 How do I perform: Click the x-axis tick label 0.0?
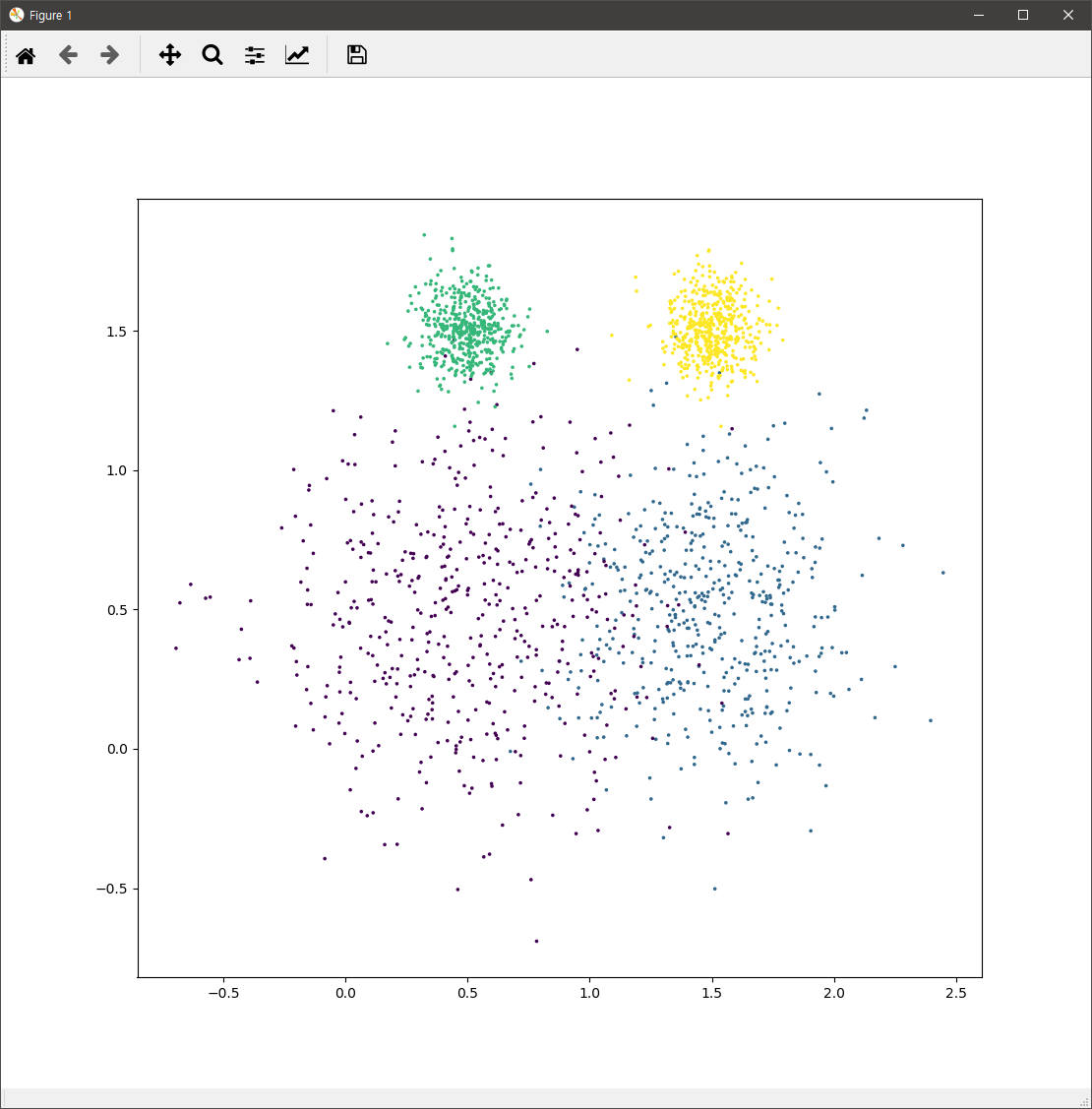pos(346,993)
